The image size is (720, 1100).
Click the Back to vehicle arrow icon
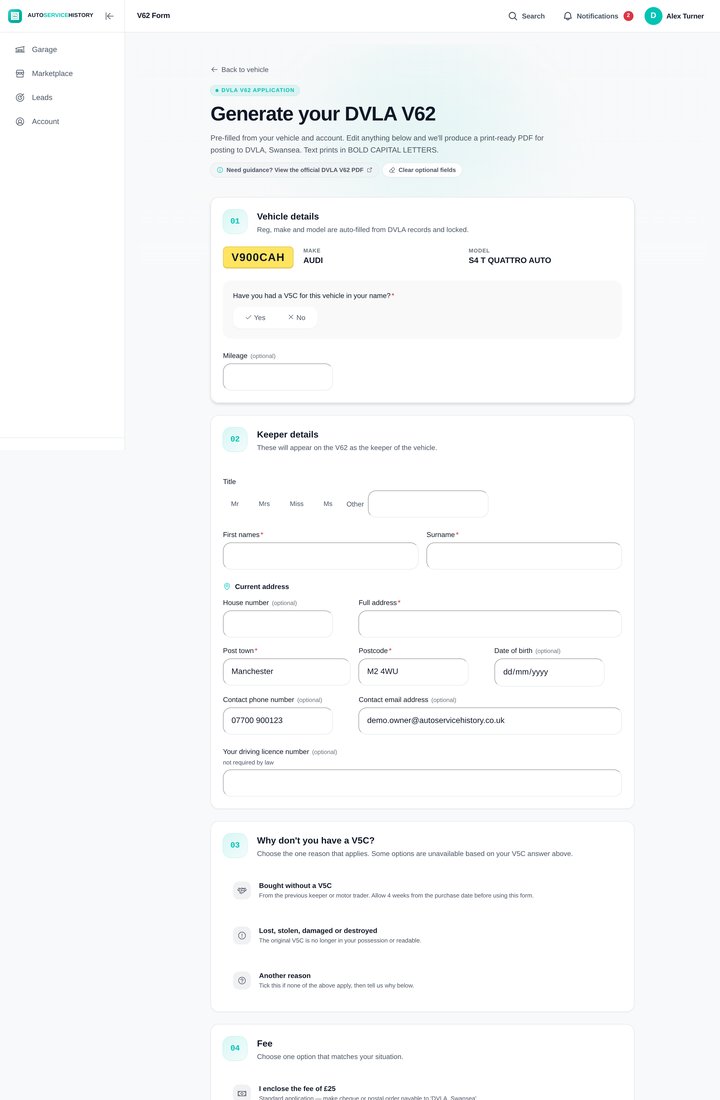(214, 69)
